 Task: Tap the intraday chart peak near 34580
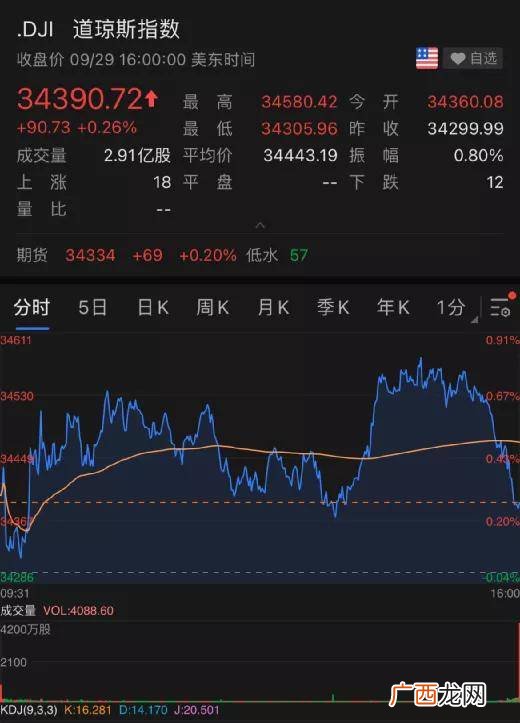point(420,360)
